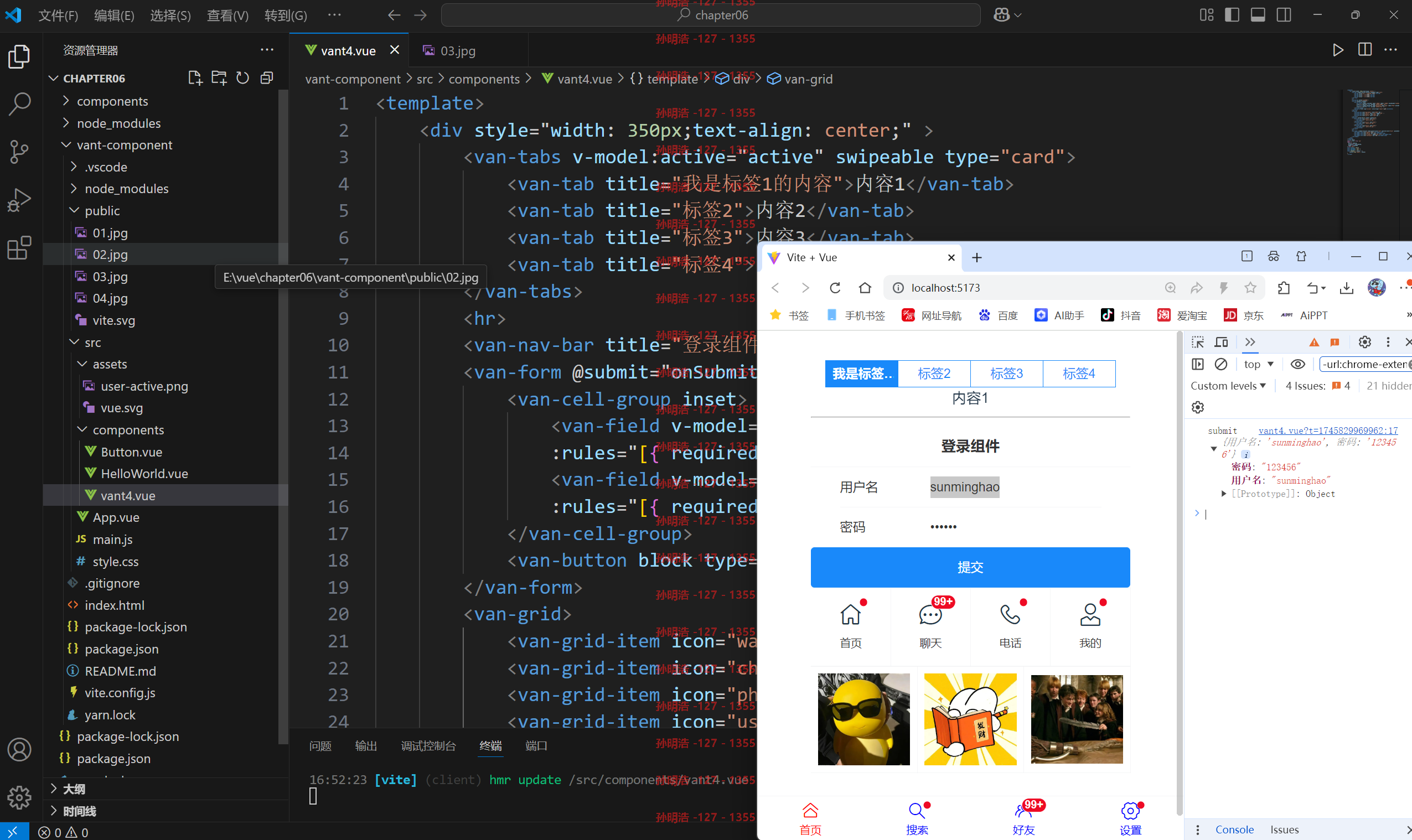Image resolution: width=1412 pixels, height=840 pixels.
Task: Open App.vue in the file tree
Action: tap(116, 517)
